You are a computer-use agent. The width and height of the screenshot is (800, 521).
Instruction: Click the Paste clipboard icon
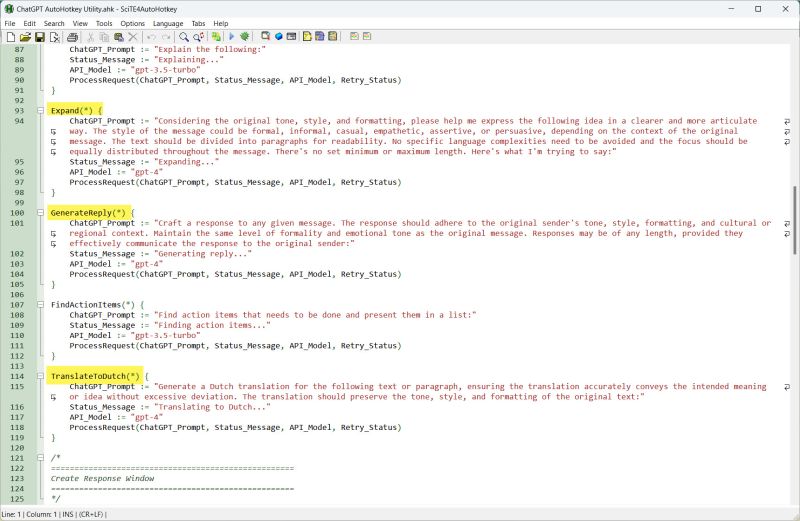click(118, 37)
